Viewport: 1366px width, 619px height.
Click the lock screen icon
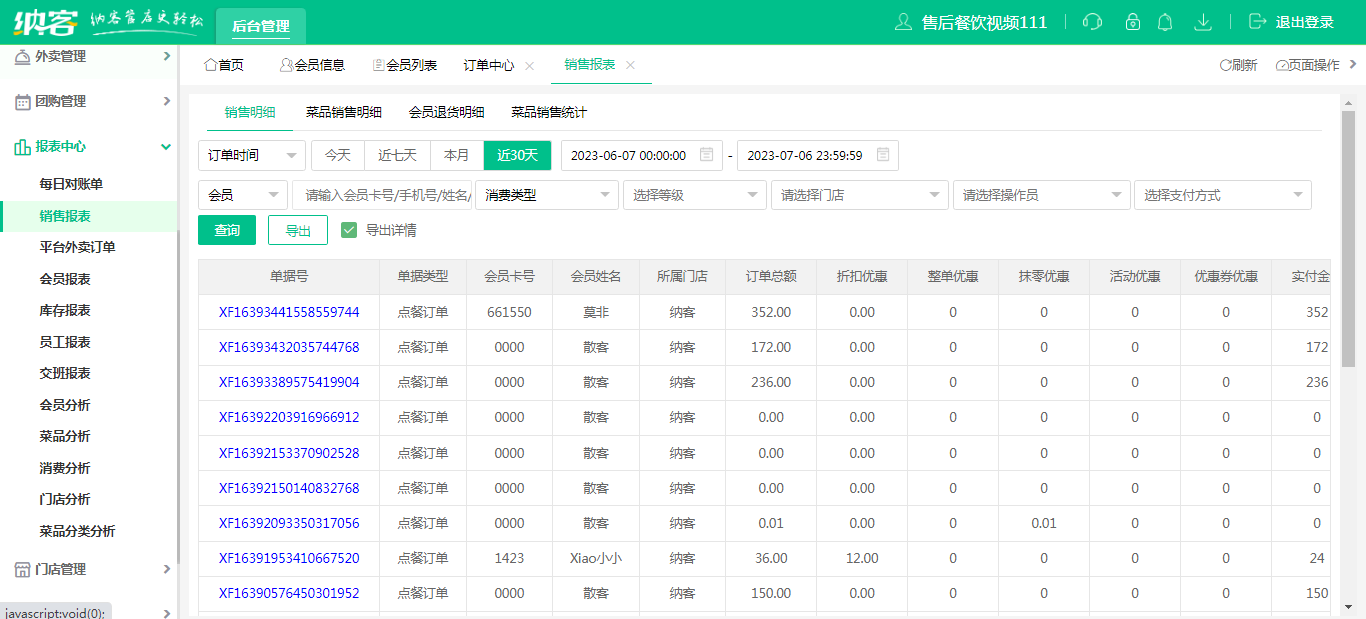pos(1132,22)
